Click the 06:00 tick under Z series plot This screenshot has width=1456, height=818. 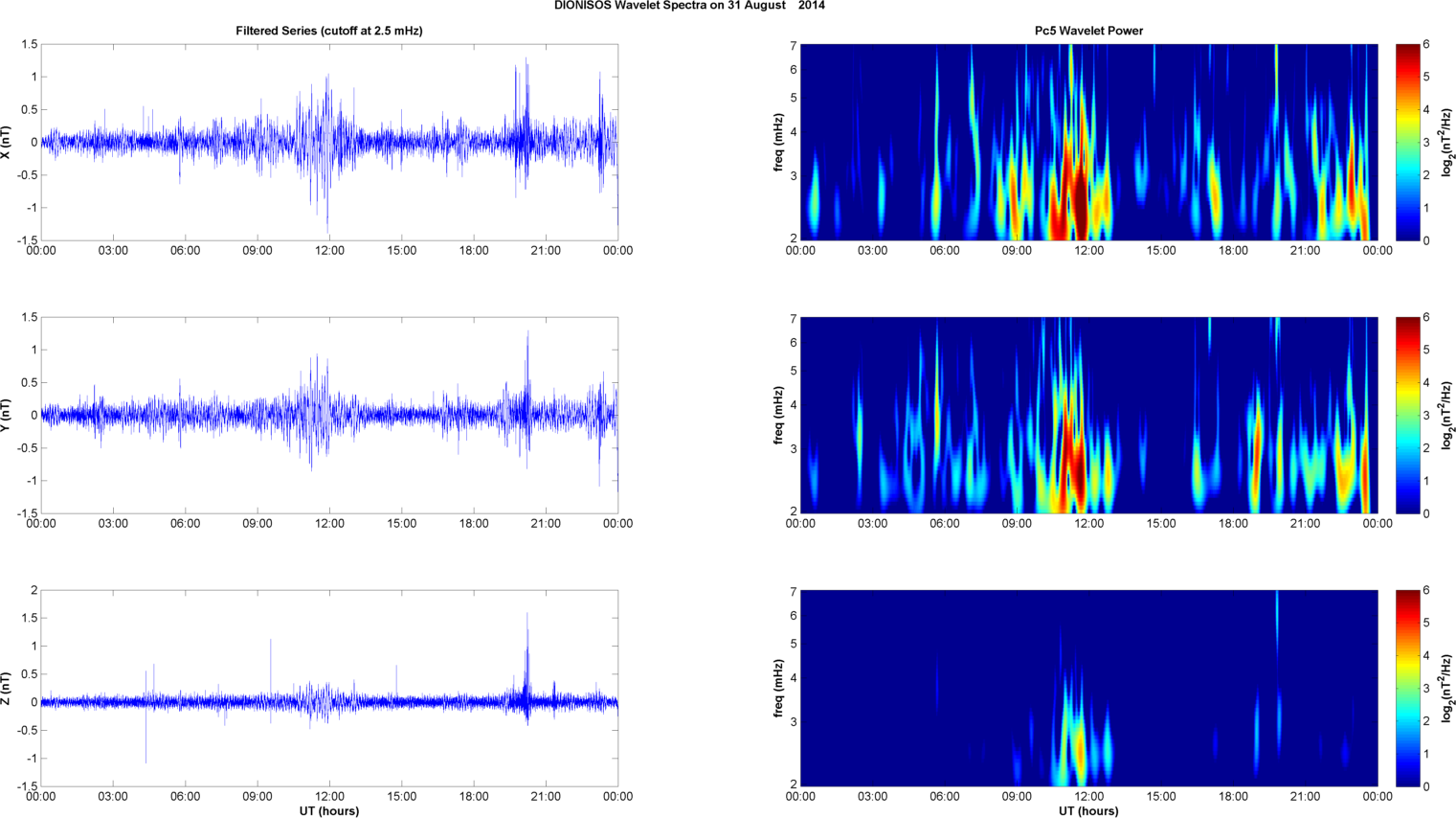[185, 797]
